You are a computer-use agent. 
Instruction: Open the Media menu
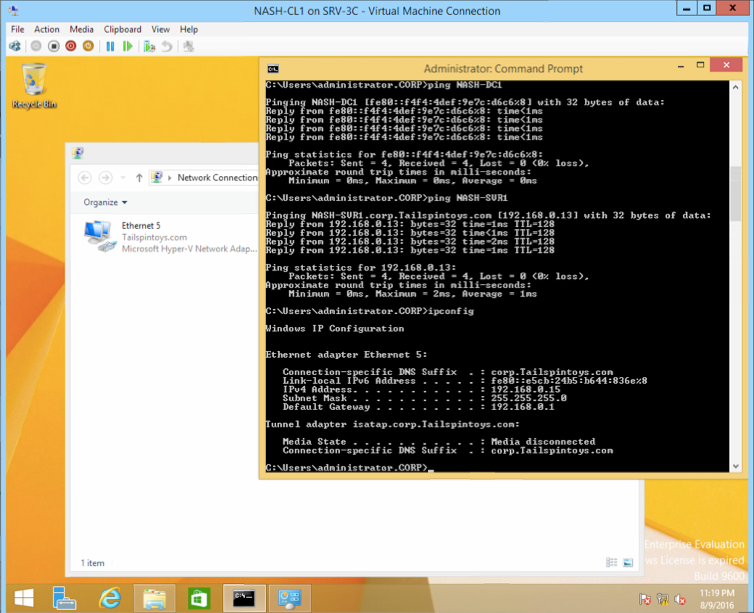[x=81, y=29]
